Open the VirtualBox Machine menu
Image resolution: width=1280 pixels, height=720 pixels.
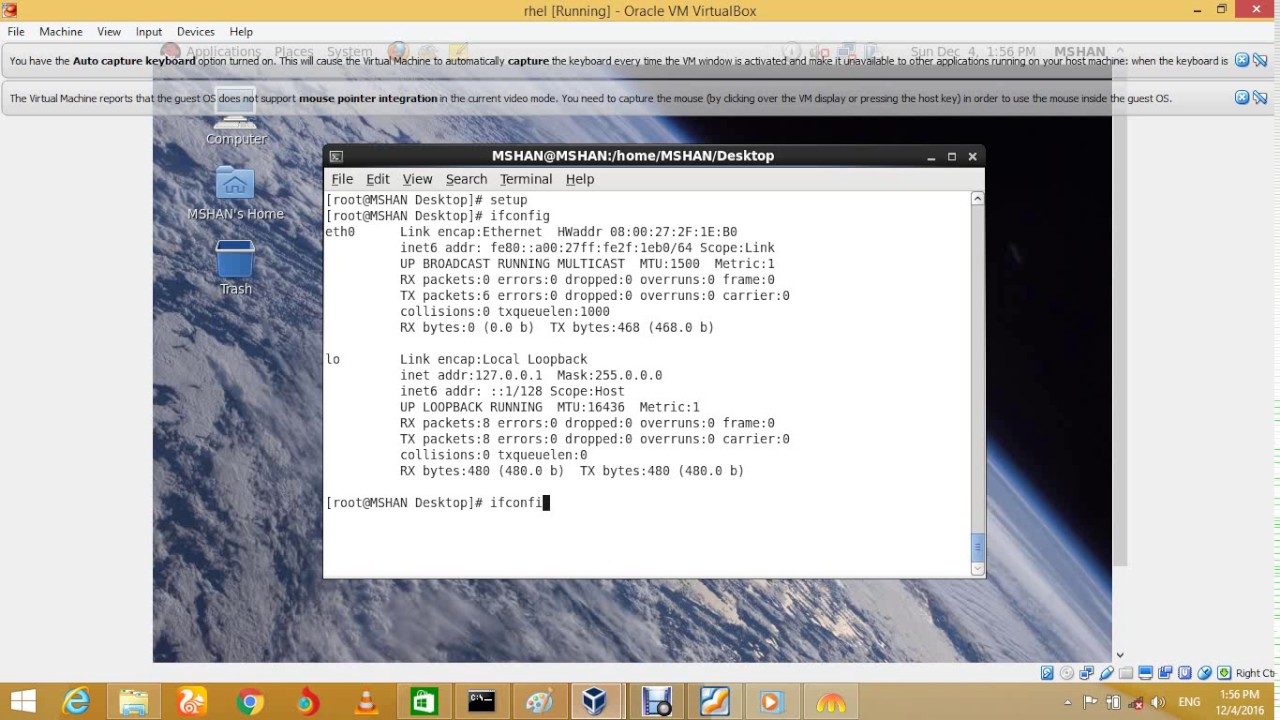click(61, 32)
